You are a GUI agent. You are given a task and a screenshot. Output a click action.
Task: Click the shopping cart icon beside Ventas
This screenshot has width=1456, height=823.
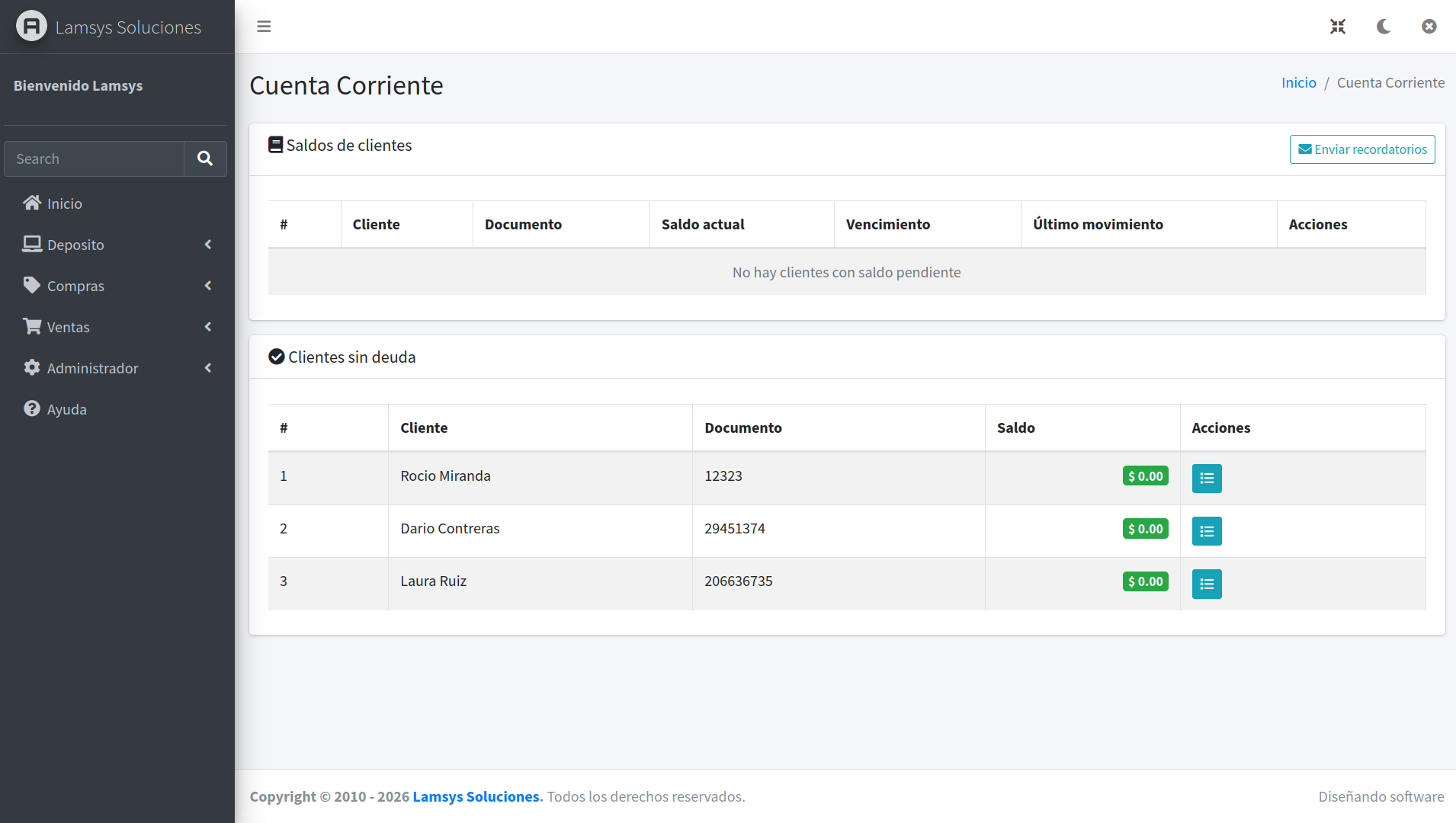(32, 326)
